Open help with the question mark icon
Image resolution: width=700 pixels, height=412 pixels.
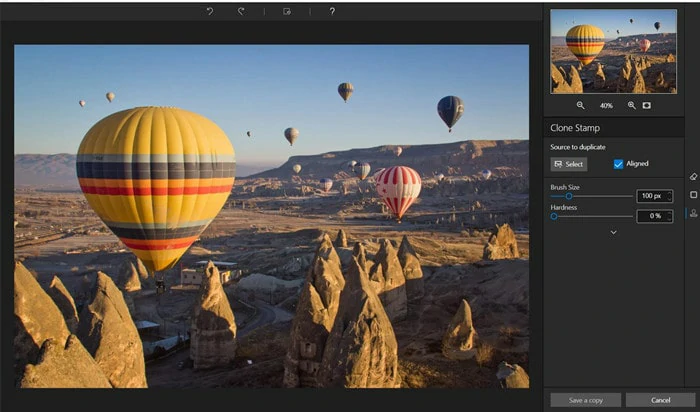[x=332, y=11]
